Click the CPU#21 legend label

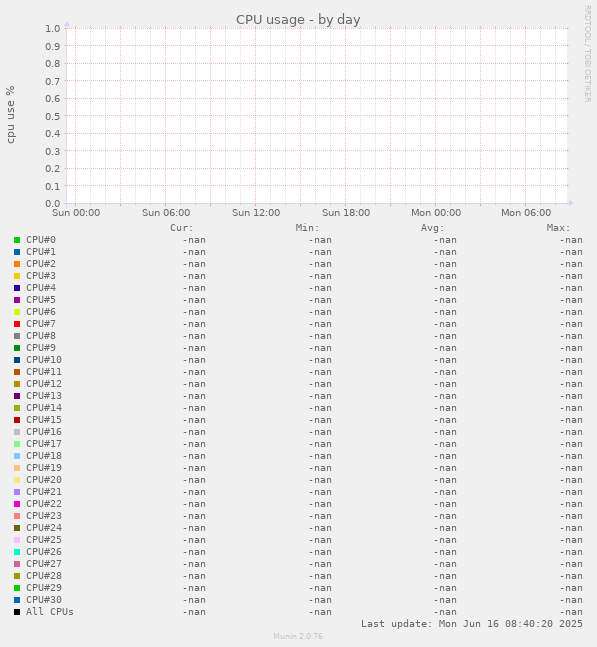point(44,492)
